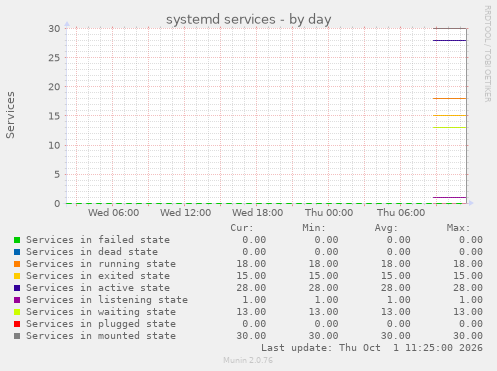This screenshot has width=497, height=371.
Task: Click the 'systemd services - by day' title
Action: (x=249, y=19)
